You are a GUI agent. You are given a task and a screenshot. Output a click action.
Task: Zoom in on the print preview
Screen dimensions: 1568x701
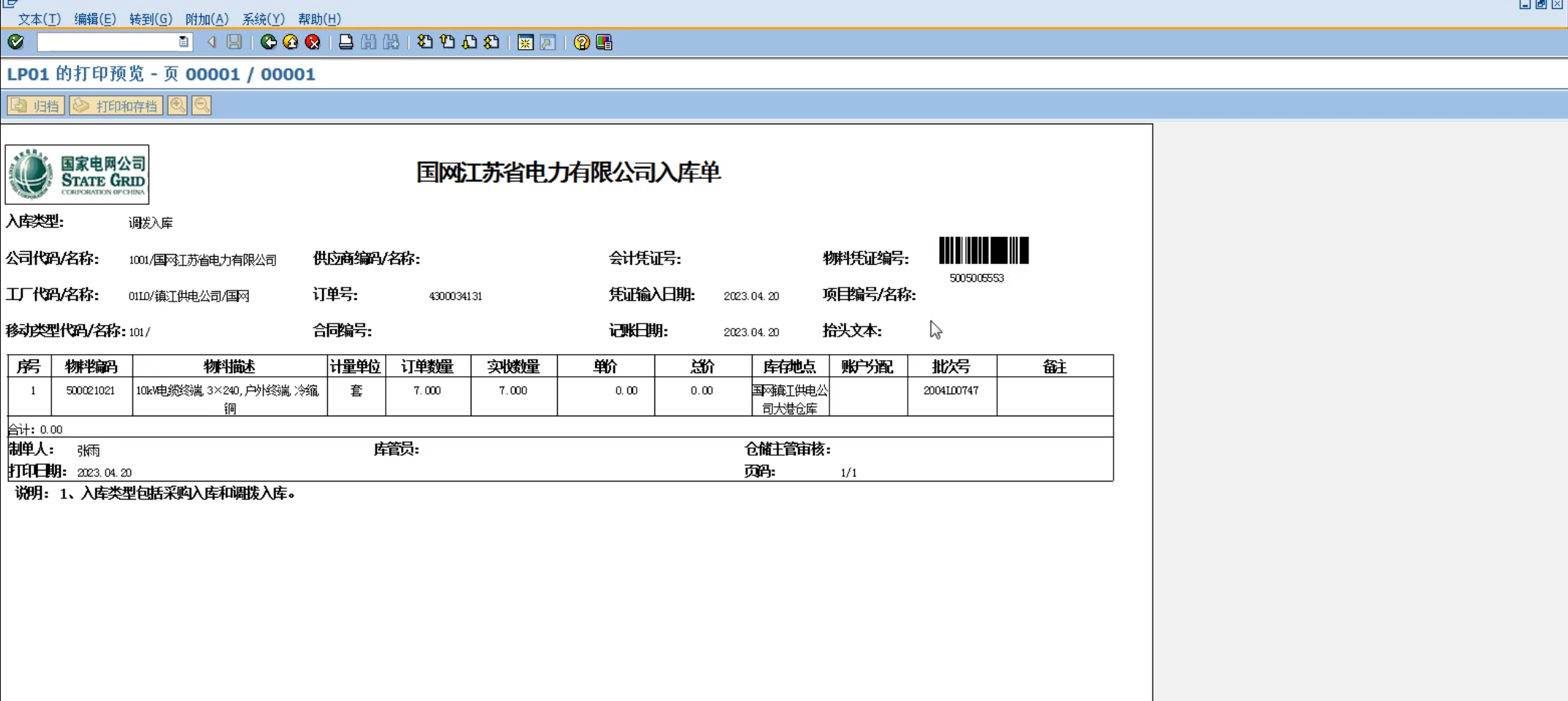click(177, 105)
